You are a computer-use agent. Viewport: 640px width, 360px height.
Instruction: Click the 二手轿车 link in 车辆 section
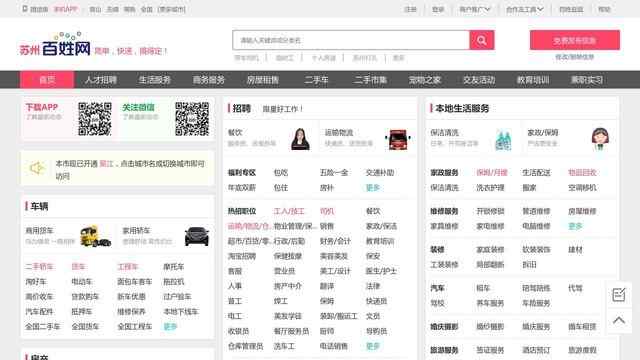tap(39, 267)
